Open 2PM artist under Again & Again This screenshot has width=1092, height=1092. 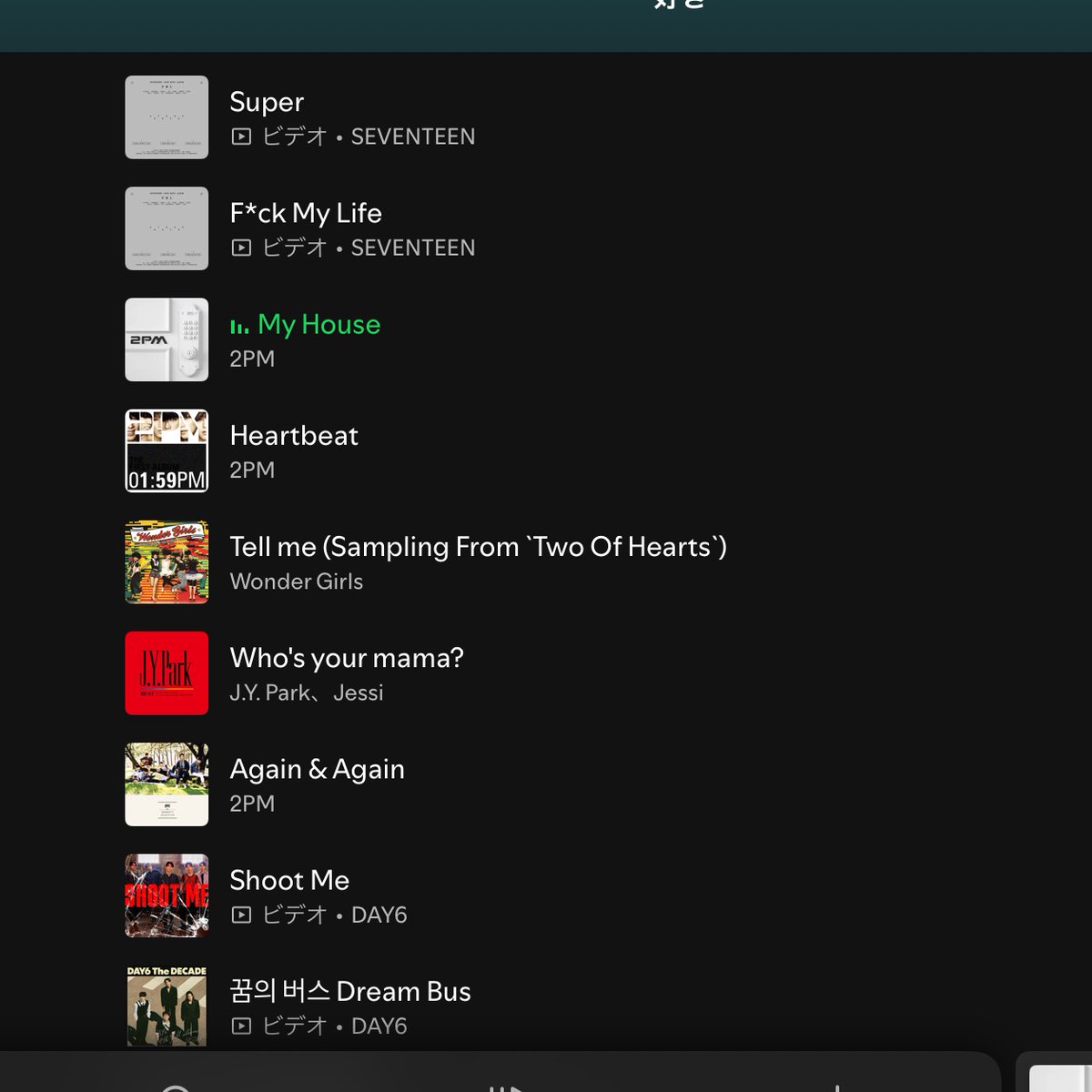(252, 804)
